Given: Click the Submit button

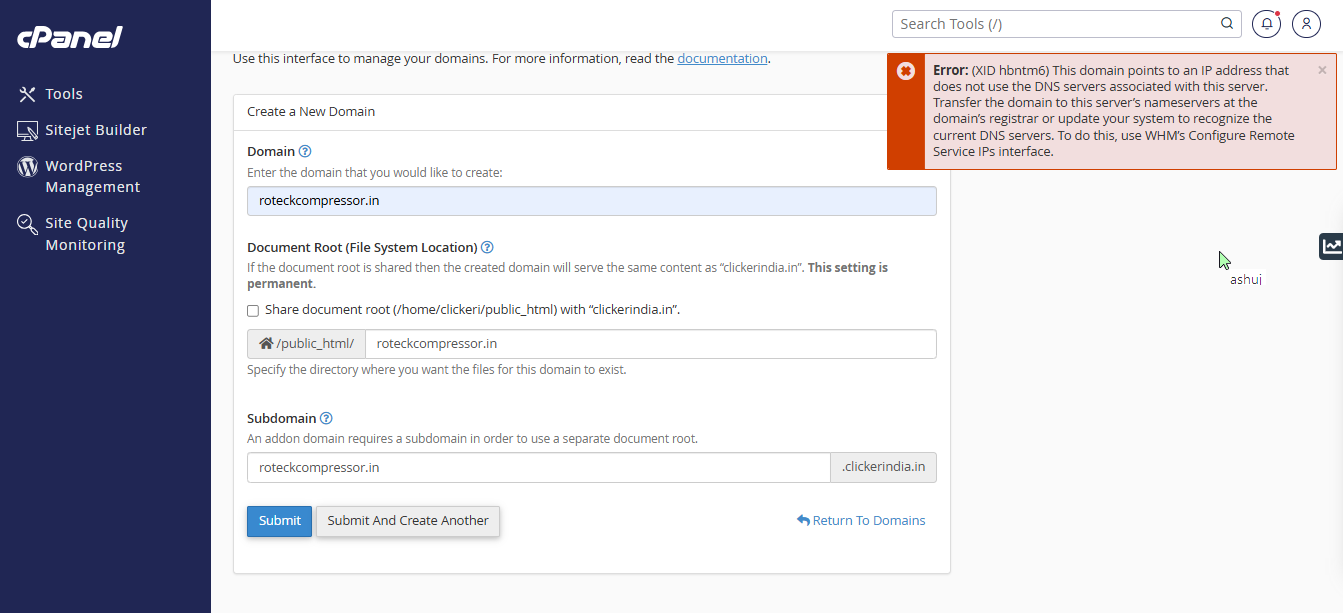Looking at the screenshot, I should (x=279, y=521).
